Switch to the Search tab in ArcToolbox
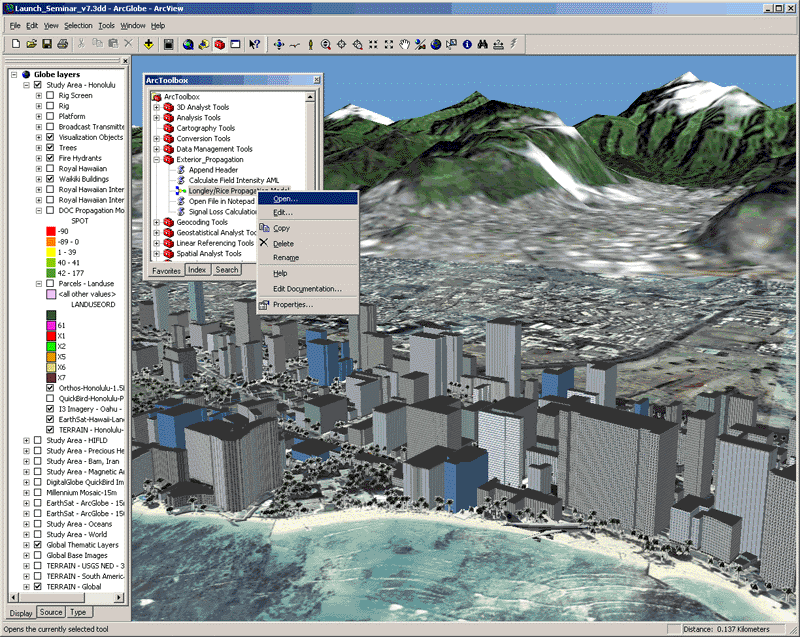 227,270
